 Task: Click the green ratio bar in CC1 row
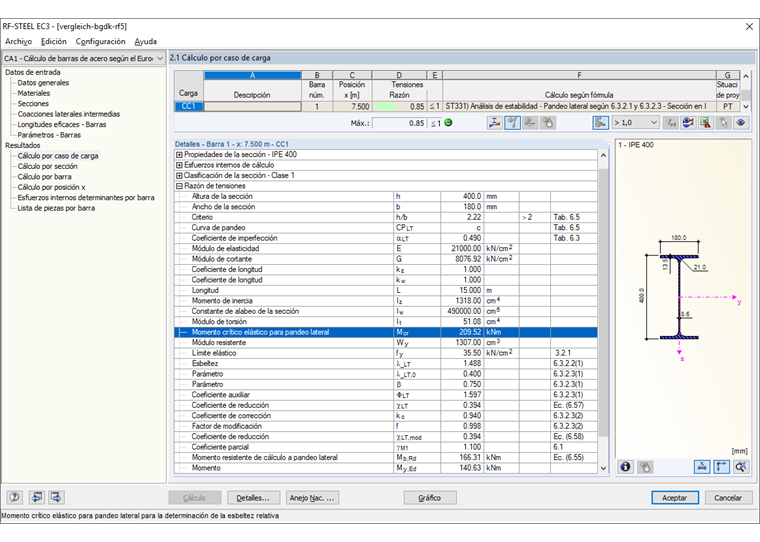click(x=386, y=107)
